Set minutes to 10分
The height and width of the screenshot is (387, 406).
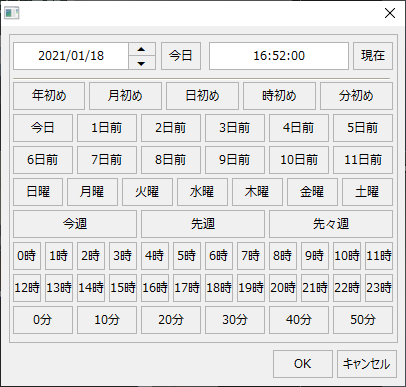click(107, 320)
